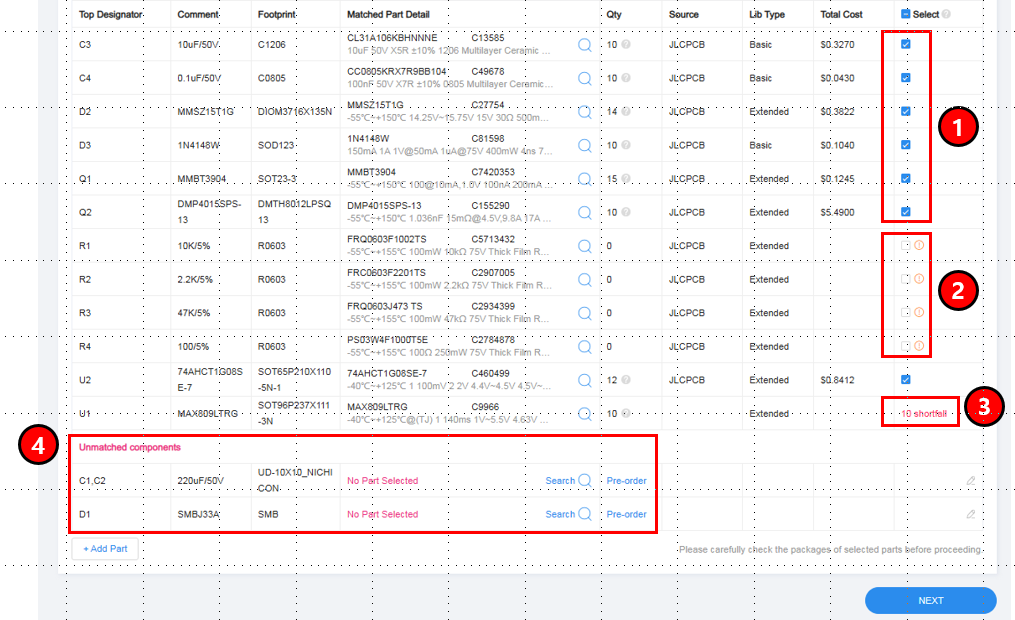This screenshot has height=620, width=1015.
Task: Click the edit pencil in the D1 row
Action: [970, 514]
